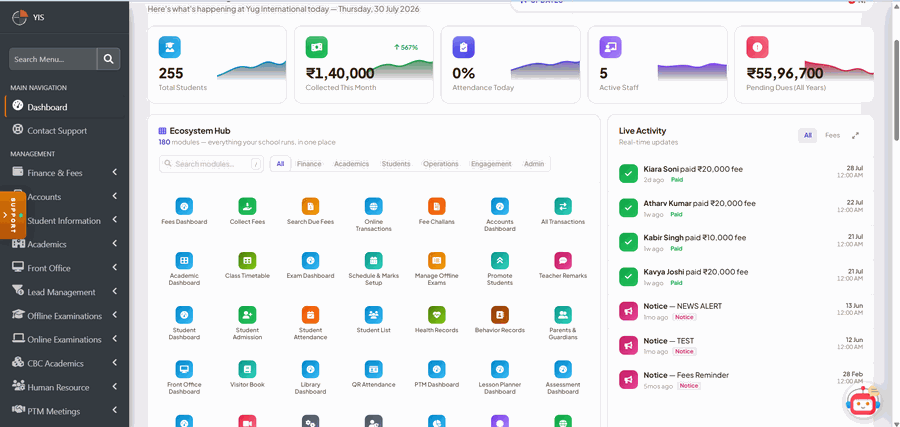
Task: Open the orange Support side tab
Action: (x=13, y=215)
